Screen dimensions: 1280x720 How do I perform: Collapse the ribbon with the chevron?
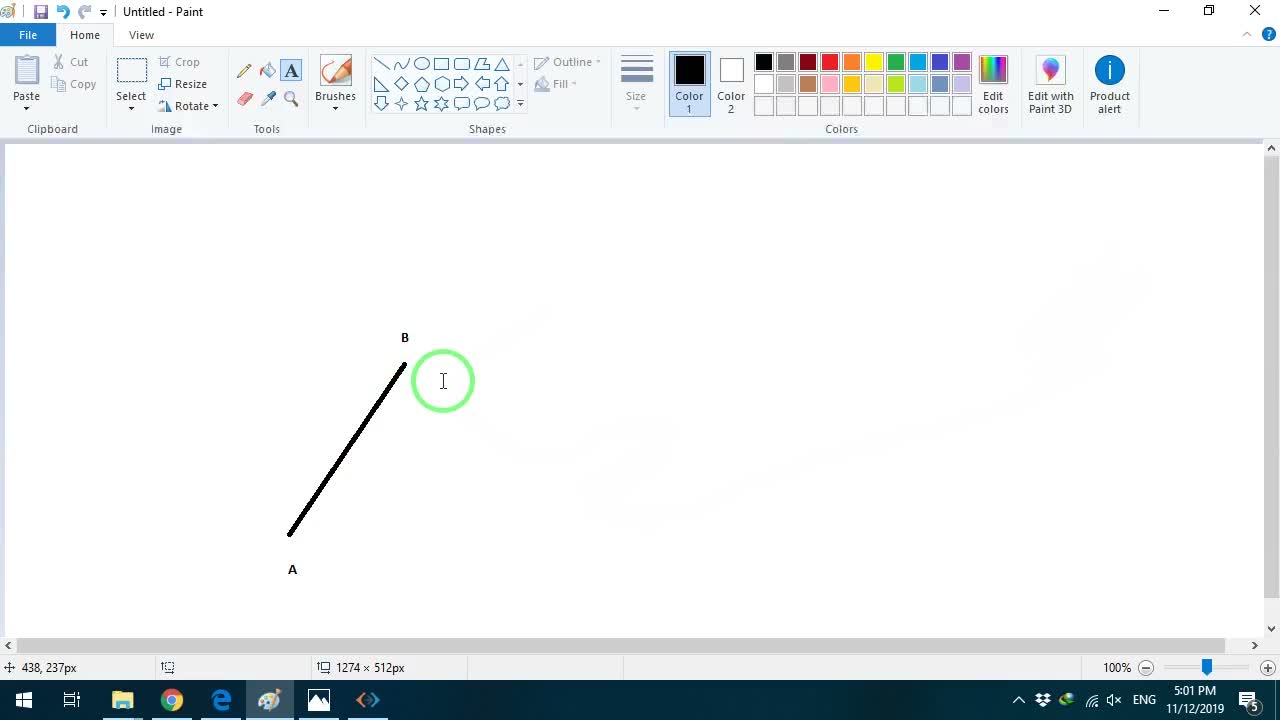click(x=1247, y=34)
